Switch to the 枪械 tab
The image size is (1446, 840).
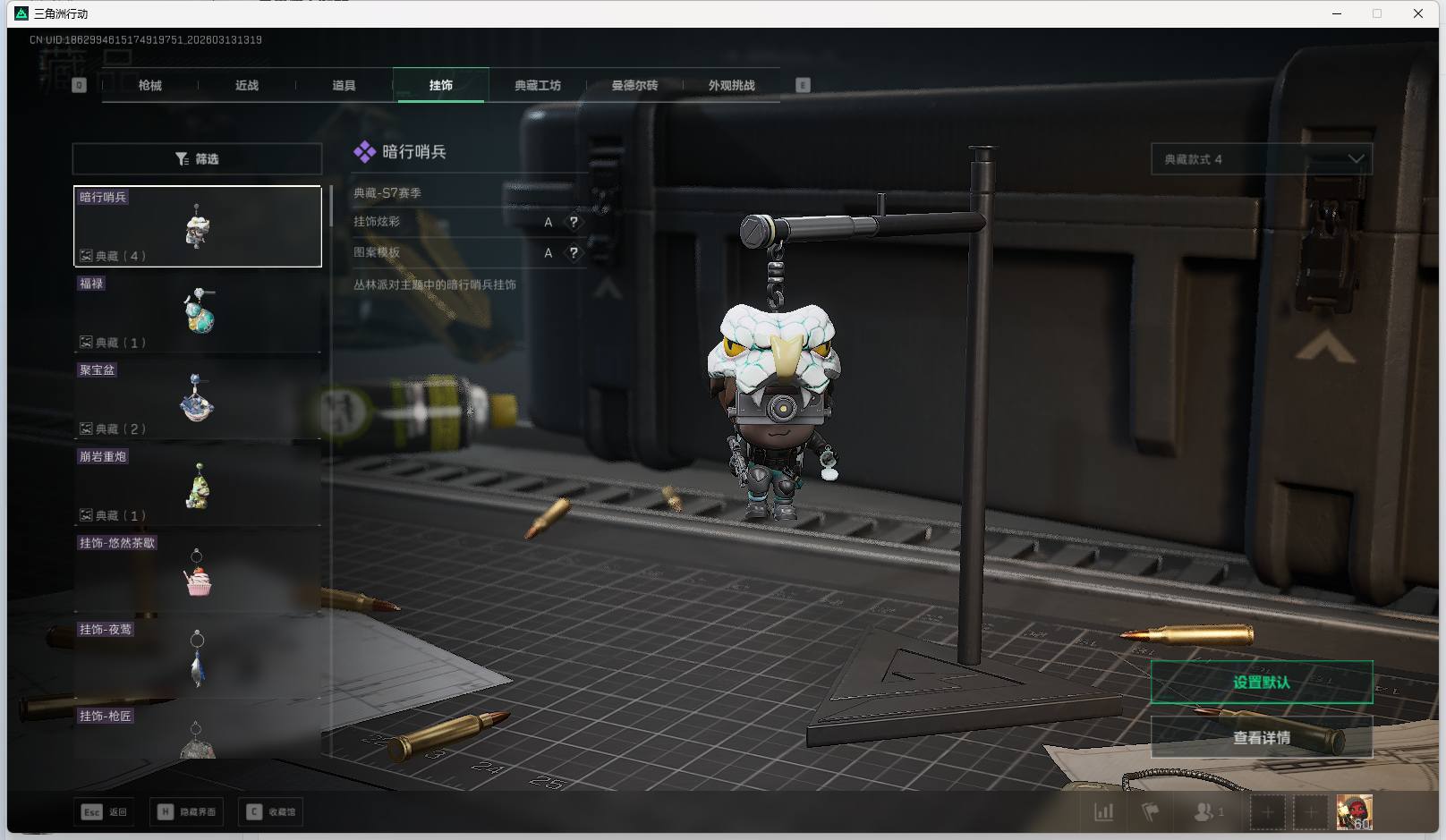[150, 85]
